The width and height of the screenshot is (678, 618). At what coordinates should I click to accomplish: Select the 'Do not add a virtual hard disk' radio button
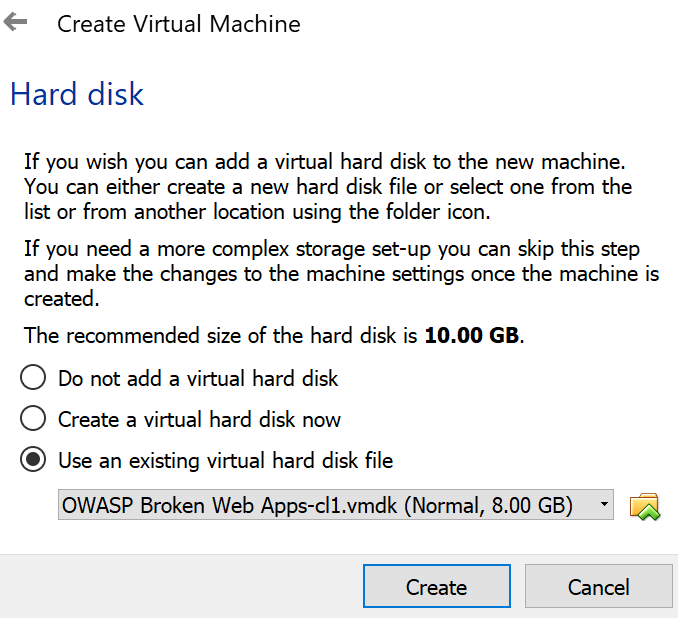pyautogui.click(x=34, y=378)
